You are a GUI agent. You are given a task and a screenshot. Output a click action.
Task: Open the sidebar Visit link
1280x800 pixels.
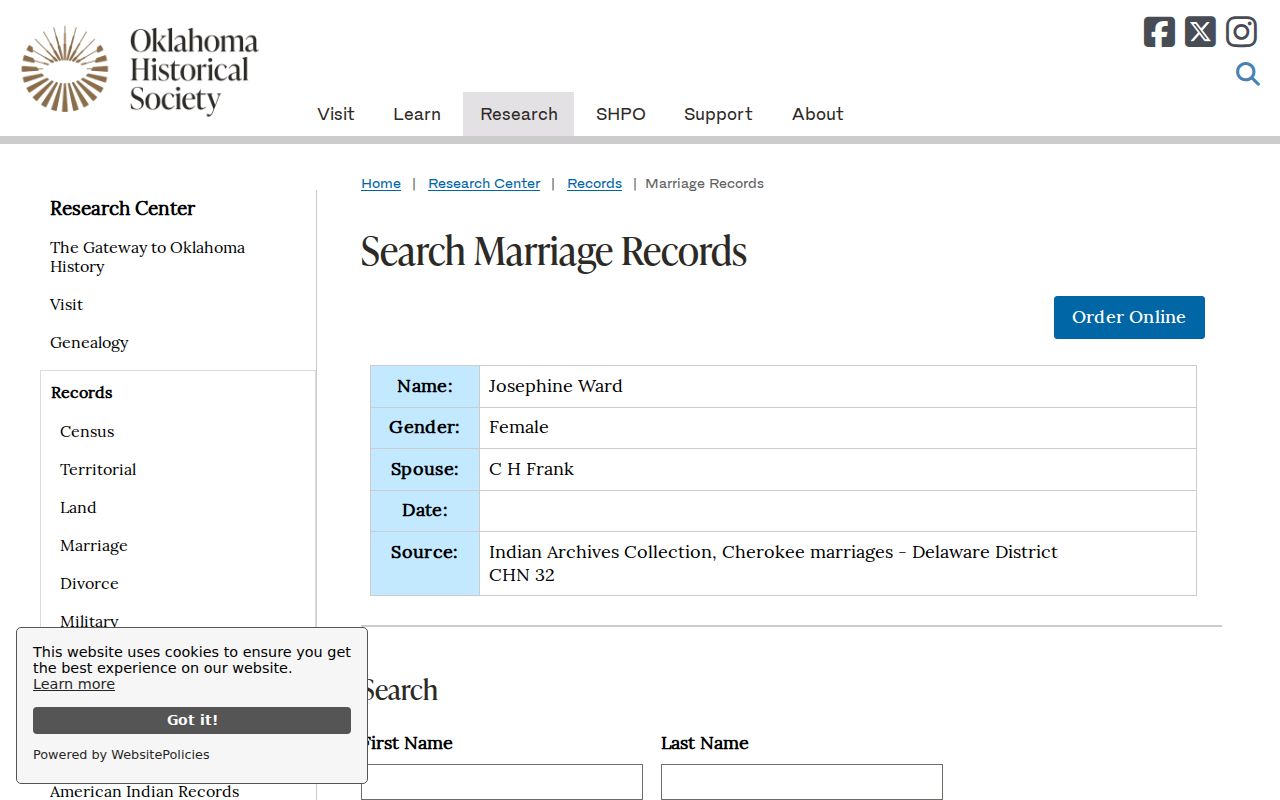tap(66, 304)
